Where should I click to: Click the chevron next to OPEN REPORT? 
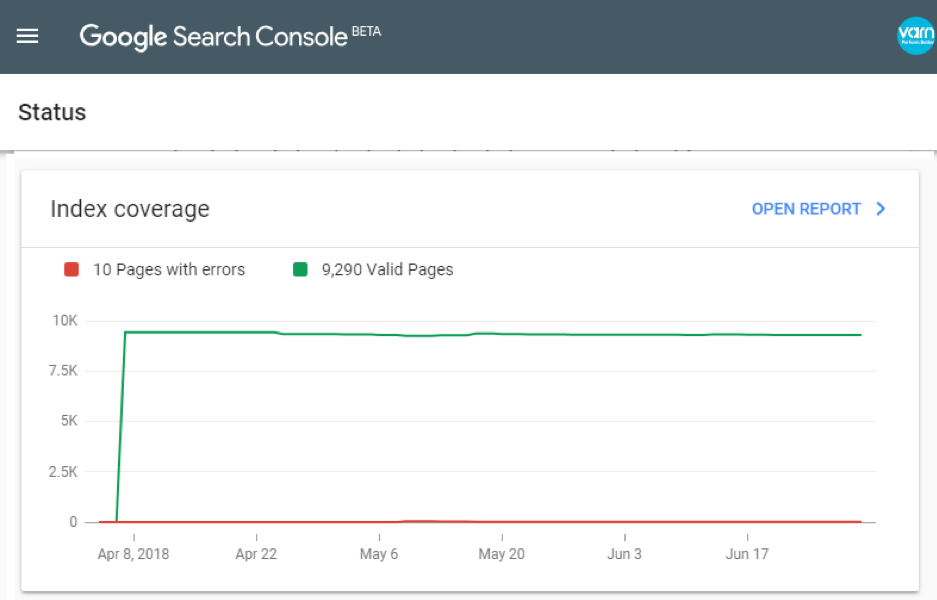click(881, 209)
